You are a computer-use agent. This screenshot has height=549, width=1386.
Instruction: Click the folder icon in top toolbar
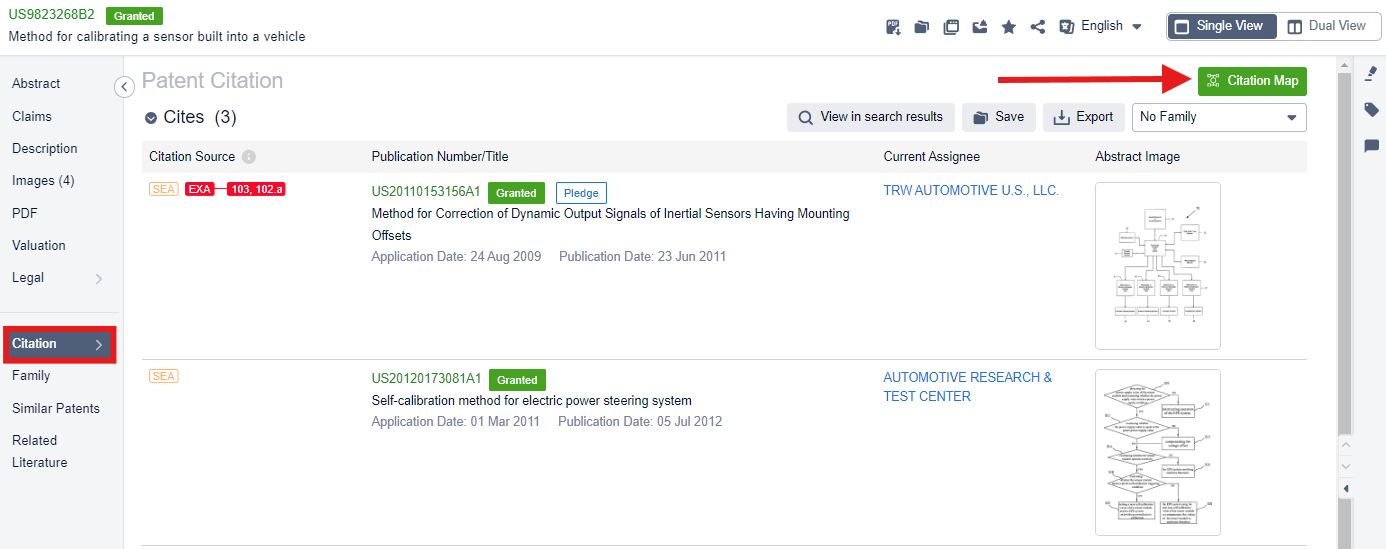pyautogui.click(x=922, y=27)
